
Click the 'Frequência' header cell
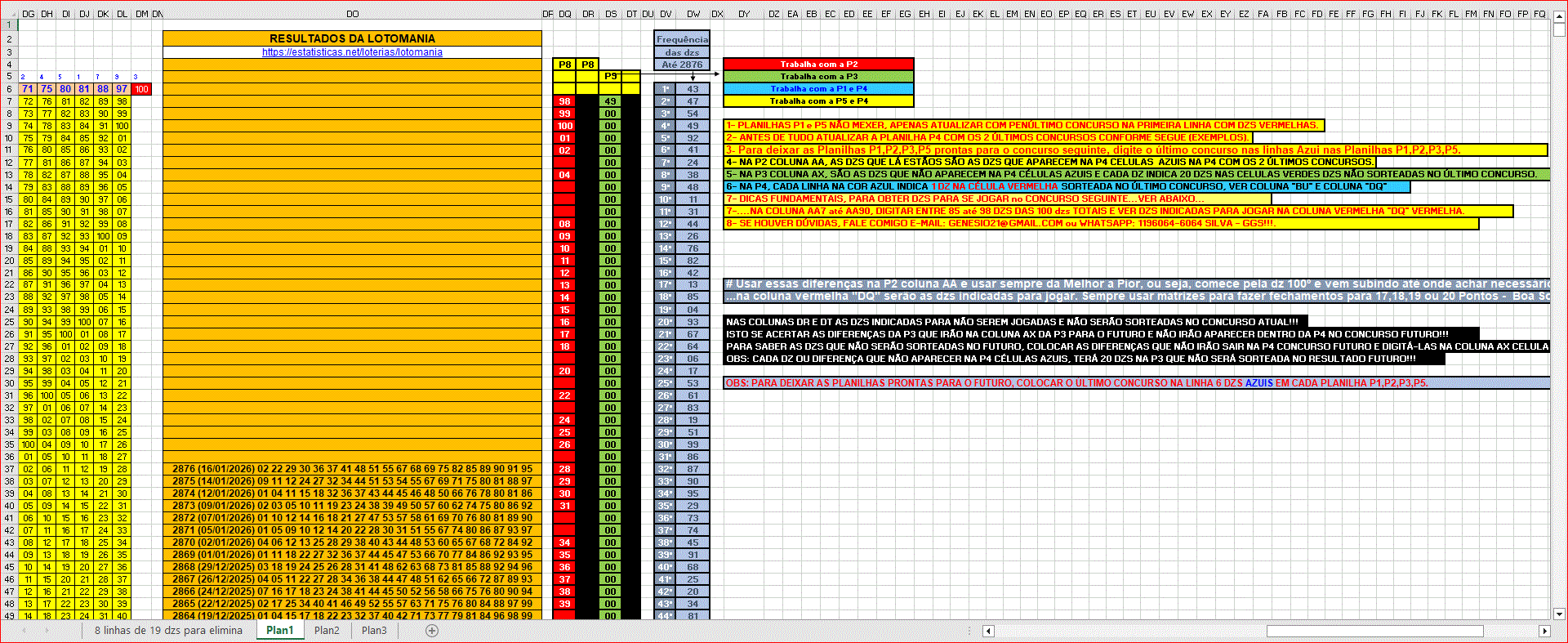pyautogui.click(x=682, y=39)
